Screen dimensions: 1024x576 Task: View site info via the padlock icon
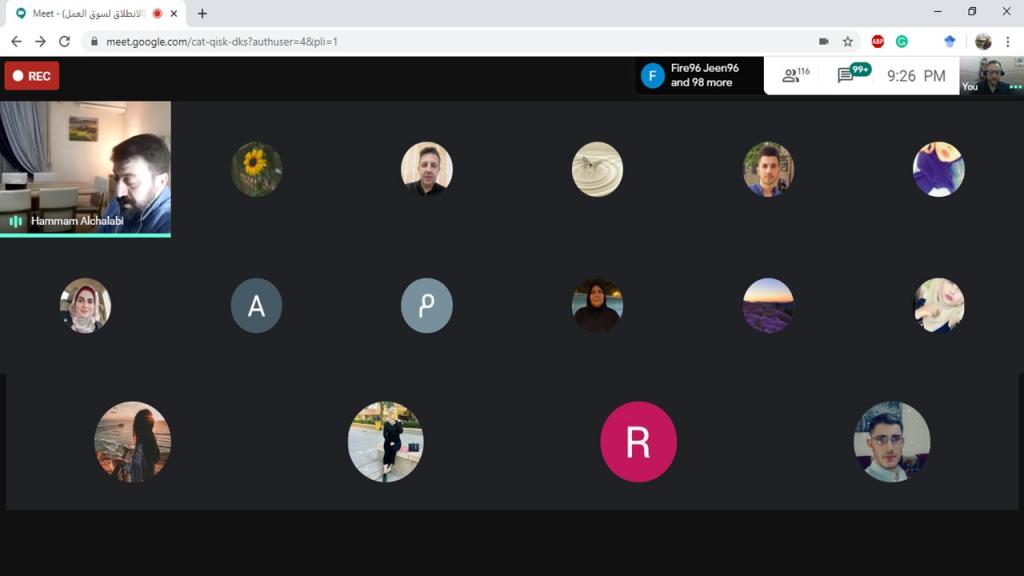point(94,42)
